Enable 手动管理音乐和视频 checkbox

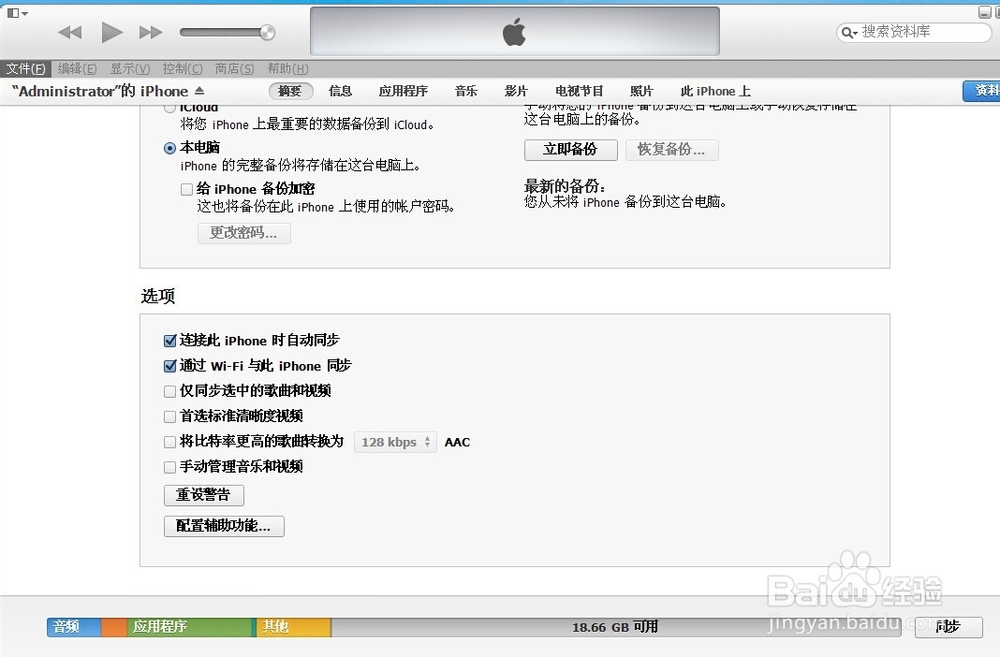click(170, 467)
